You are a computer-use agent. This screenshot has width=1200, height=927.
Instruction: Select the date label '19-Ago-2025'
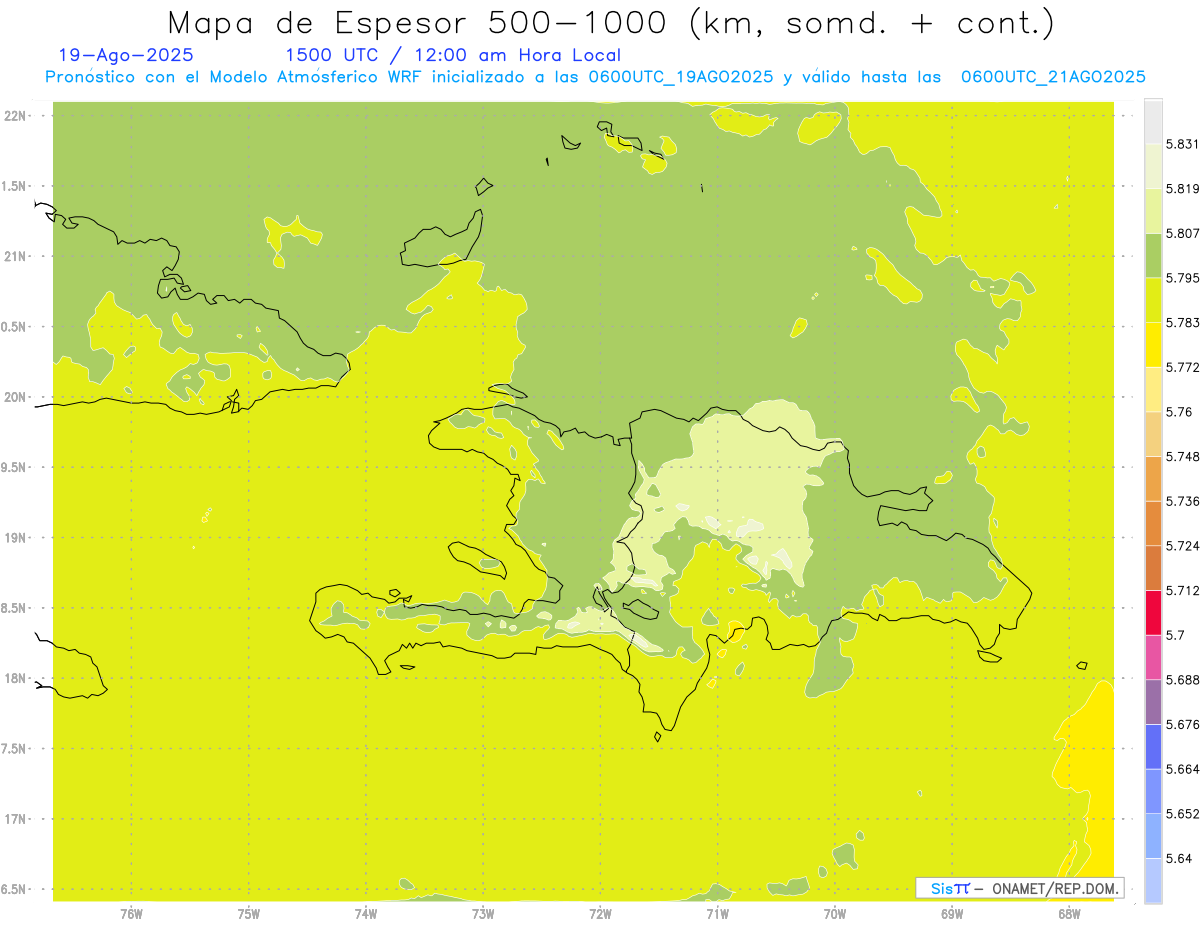(125, 56)
